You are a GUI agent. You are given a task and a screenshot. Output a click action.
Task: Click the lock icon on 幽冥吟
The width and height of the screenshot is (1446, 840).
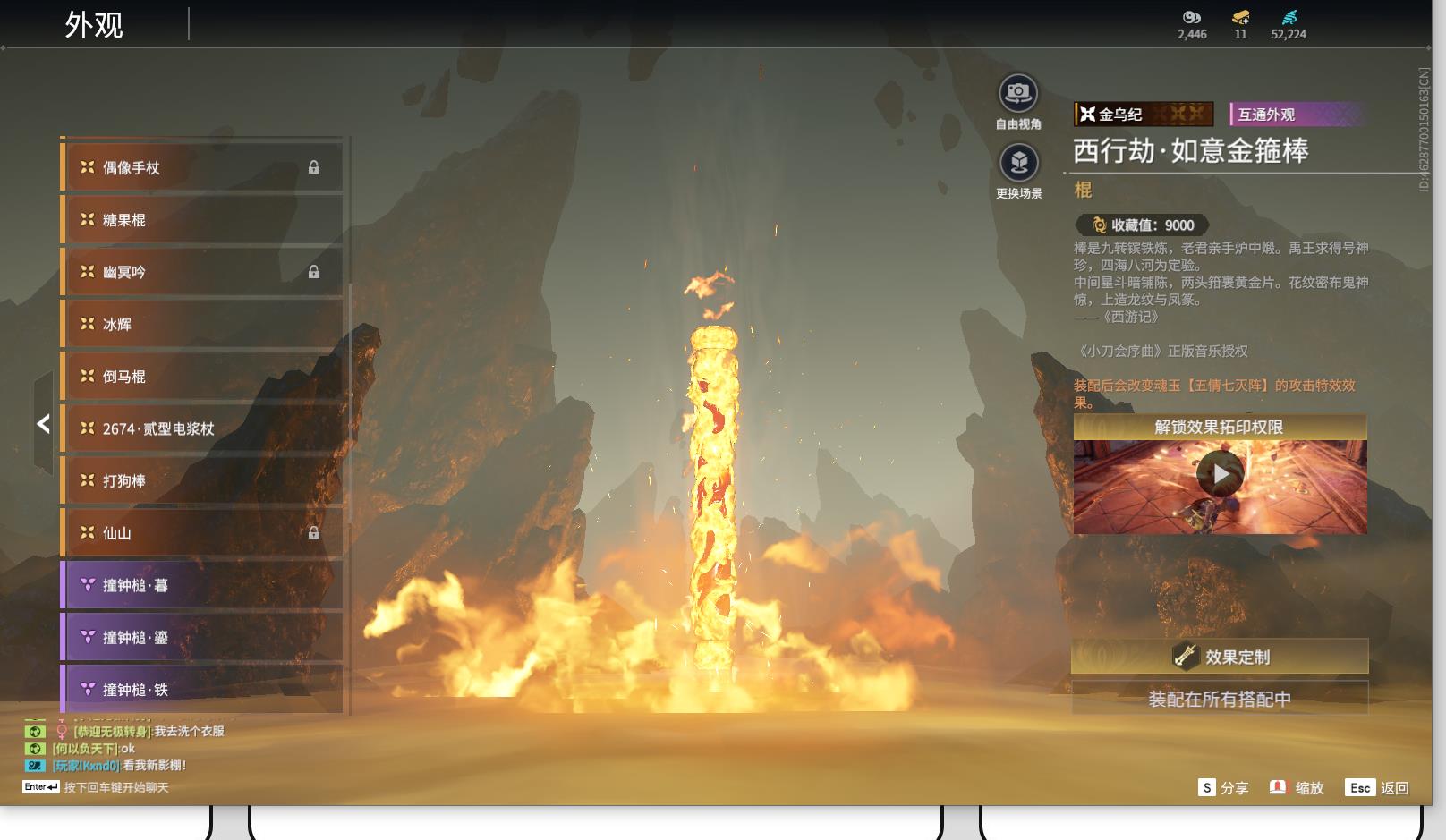click(x=314, y=272)
